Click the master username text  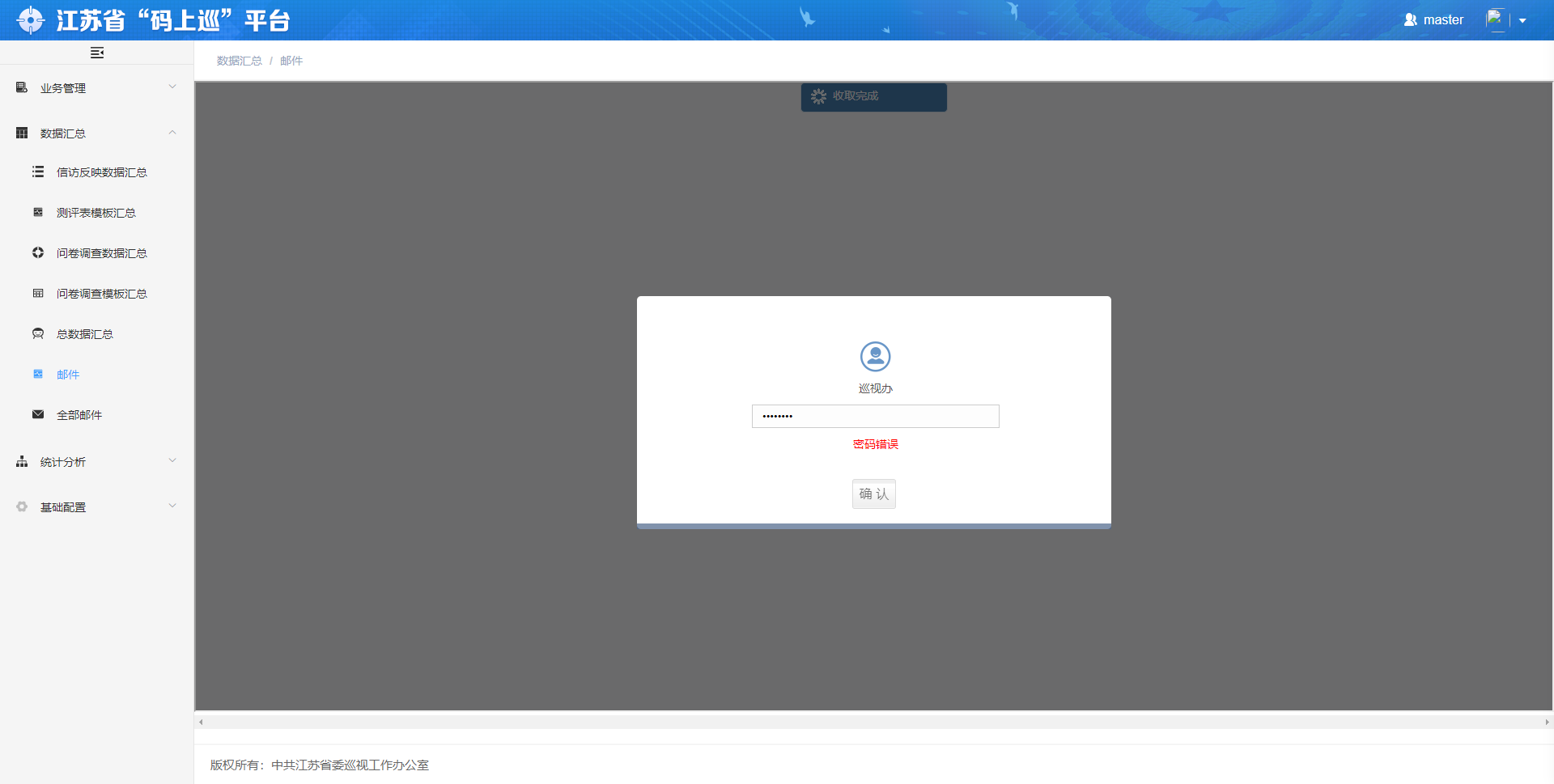pos(1443,19)
